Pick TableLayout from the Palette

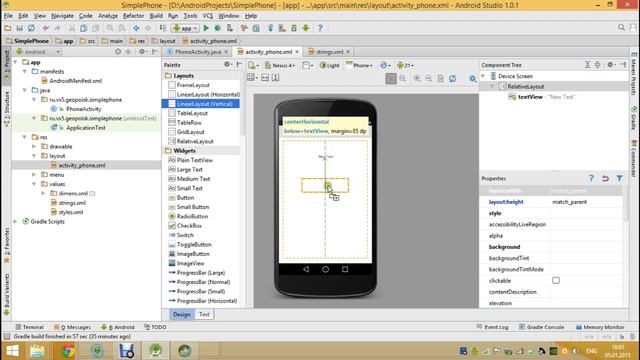click(188, 113)
